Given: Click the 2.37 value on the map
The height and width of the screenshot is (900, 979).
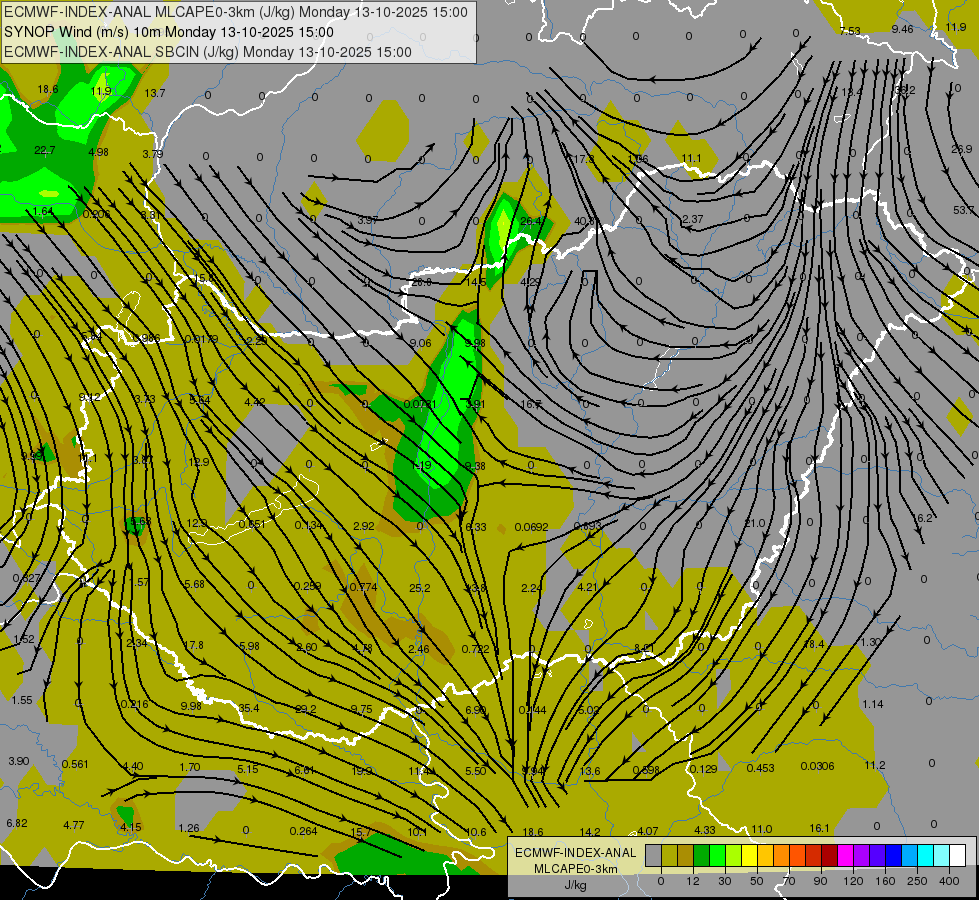Looking at the screenshot, I should coord(692,219).
